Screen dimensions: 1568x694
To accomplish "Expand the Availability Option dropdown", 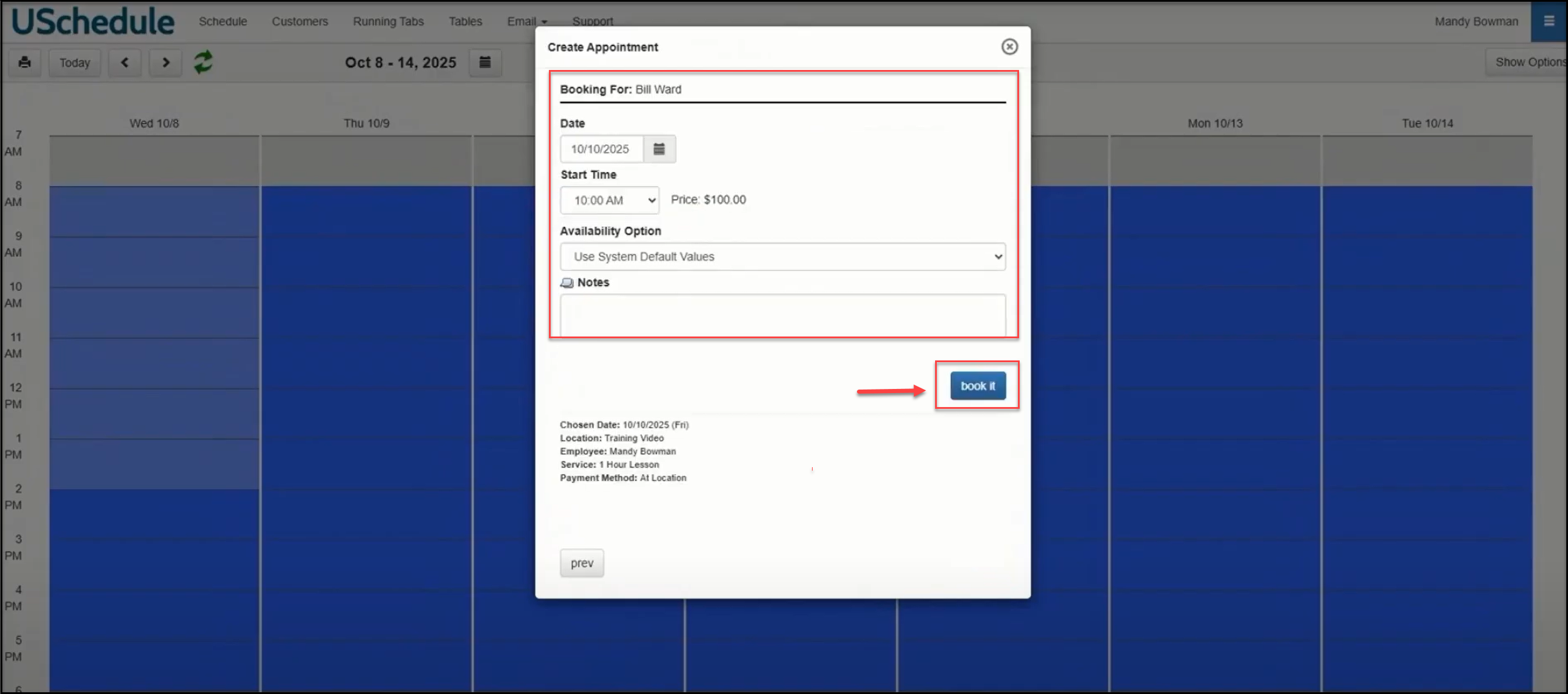I will point(782,257).
